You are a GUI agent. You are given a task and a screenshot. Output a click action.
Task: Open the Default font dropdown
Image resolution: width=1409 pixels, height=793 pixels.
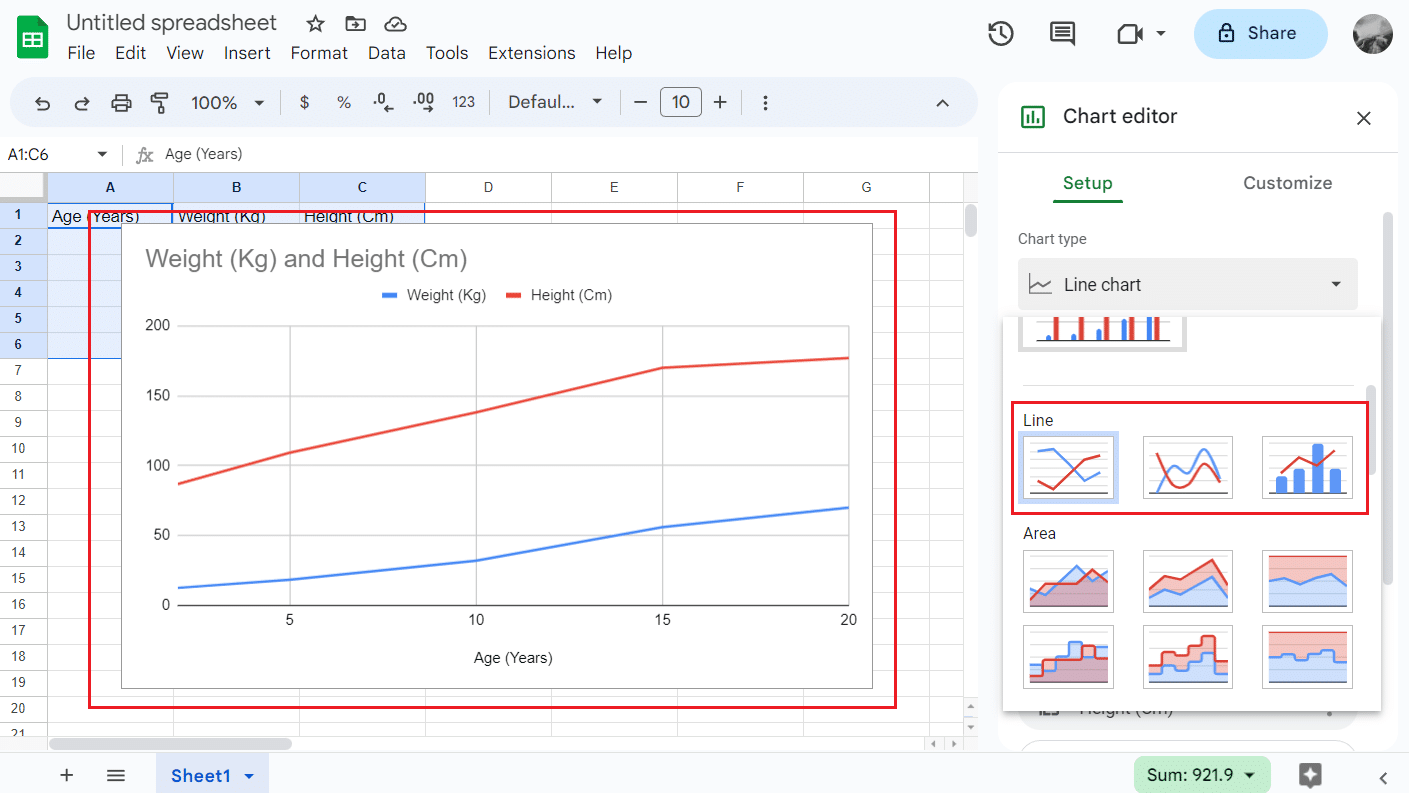point(555,102)
